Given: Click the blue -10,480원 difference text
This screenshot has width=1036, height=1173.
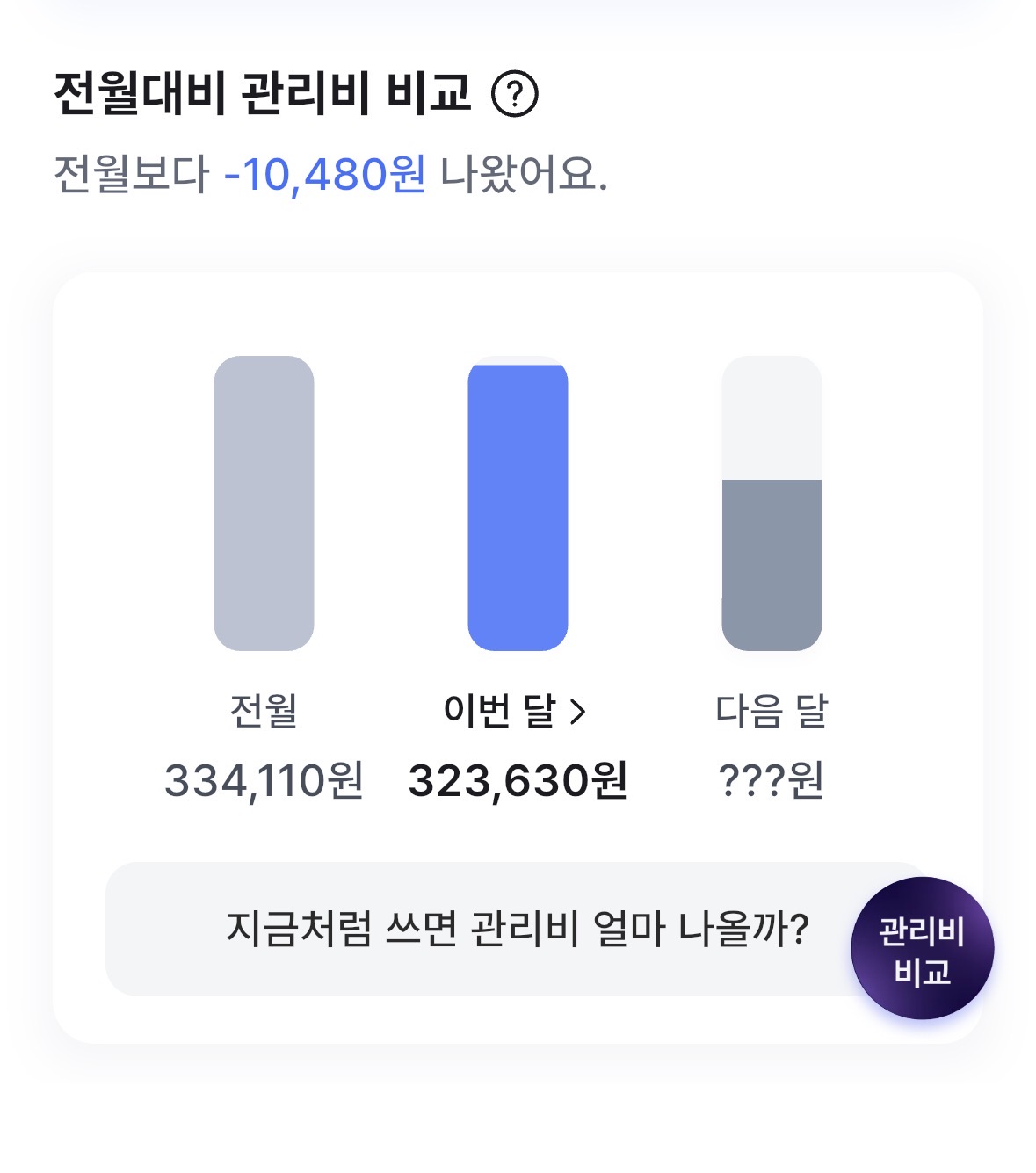Looking at the screenshot, I should (325, 174).
